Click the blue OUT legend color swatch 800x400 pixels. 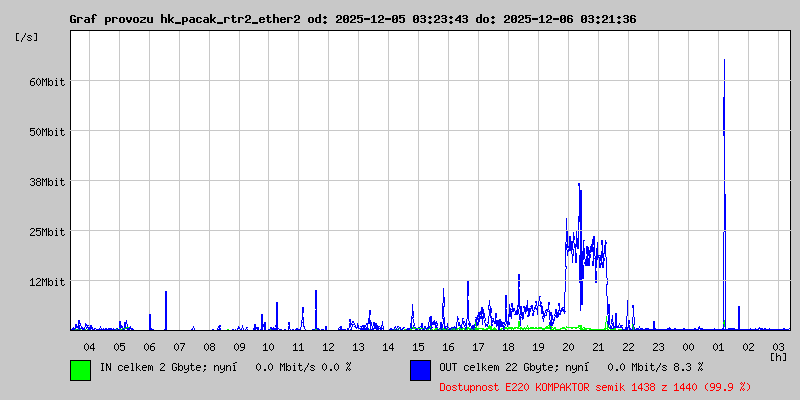pos(420,370)
